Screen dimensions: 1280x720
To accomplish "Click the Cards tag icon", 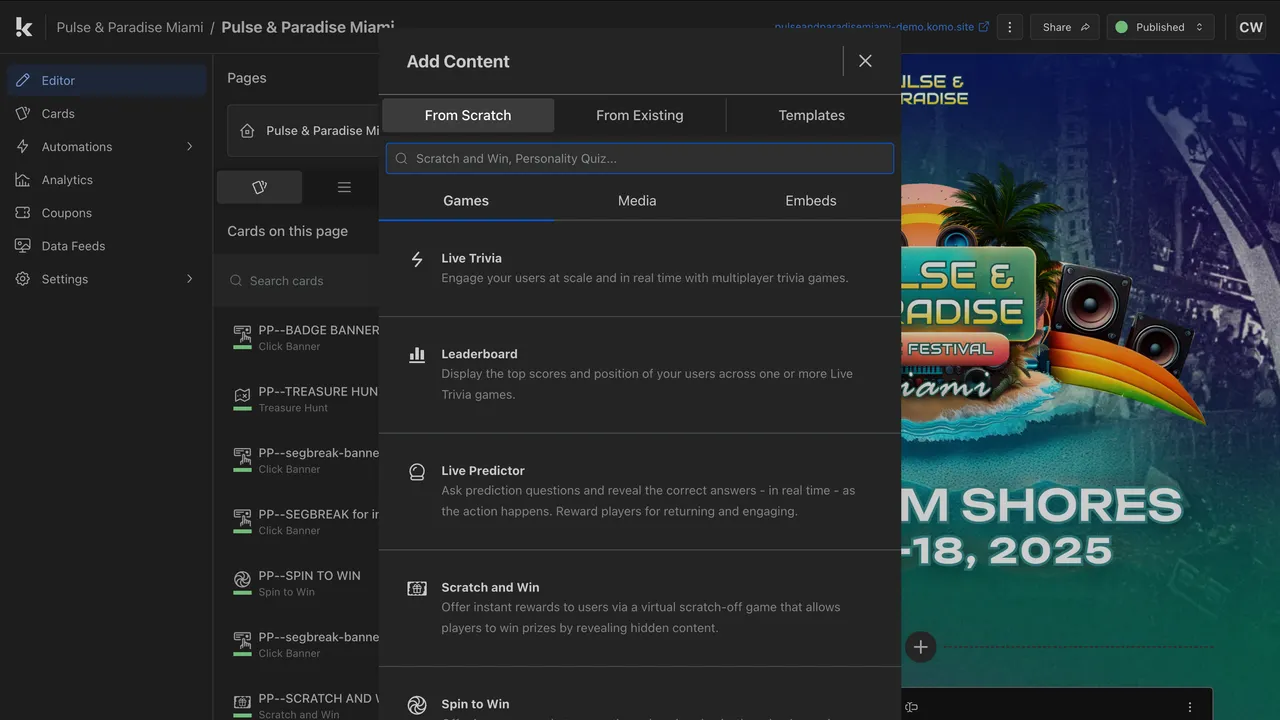I will pyautogui.click(x=23, y=113).
